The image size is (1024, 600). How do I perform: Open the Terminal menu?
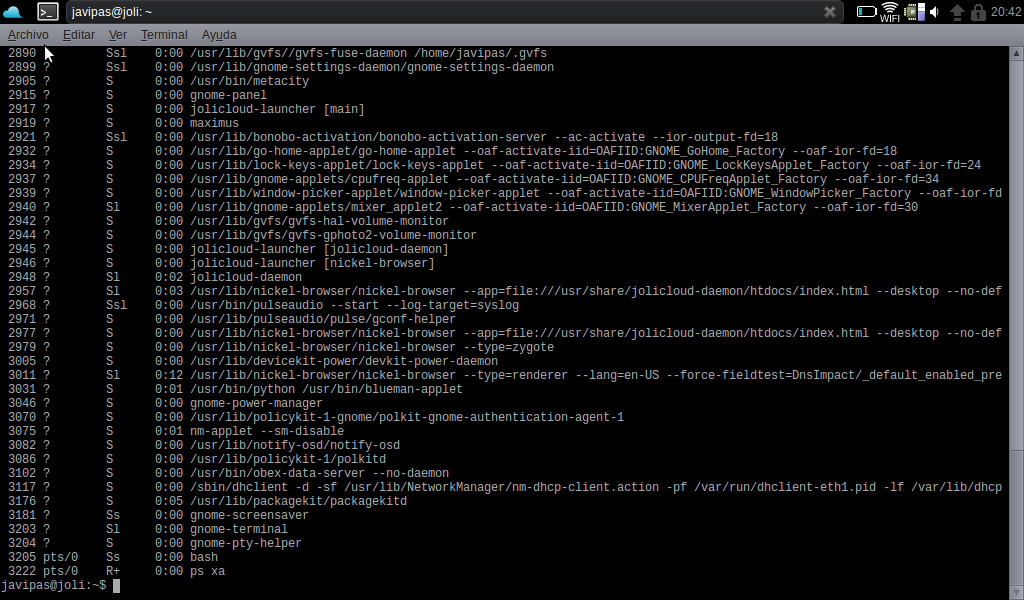pyautogui.click(x=164, y=35)
